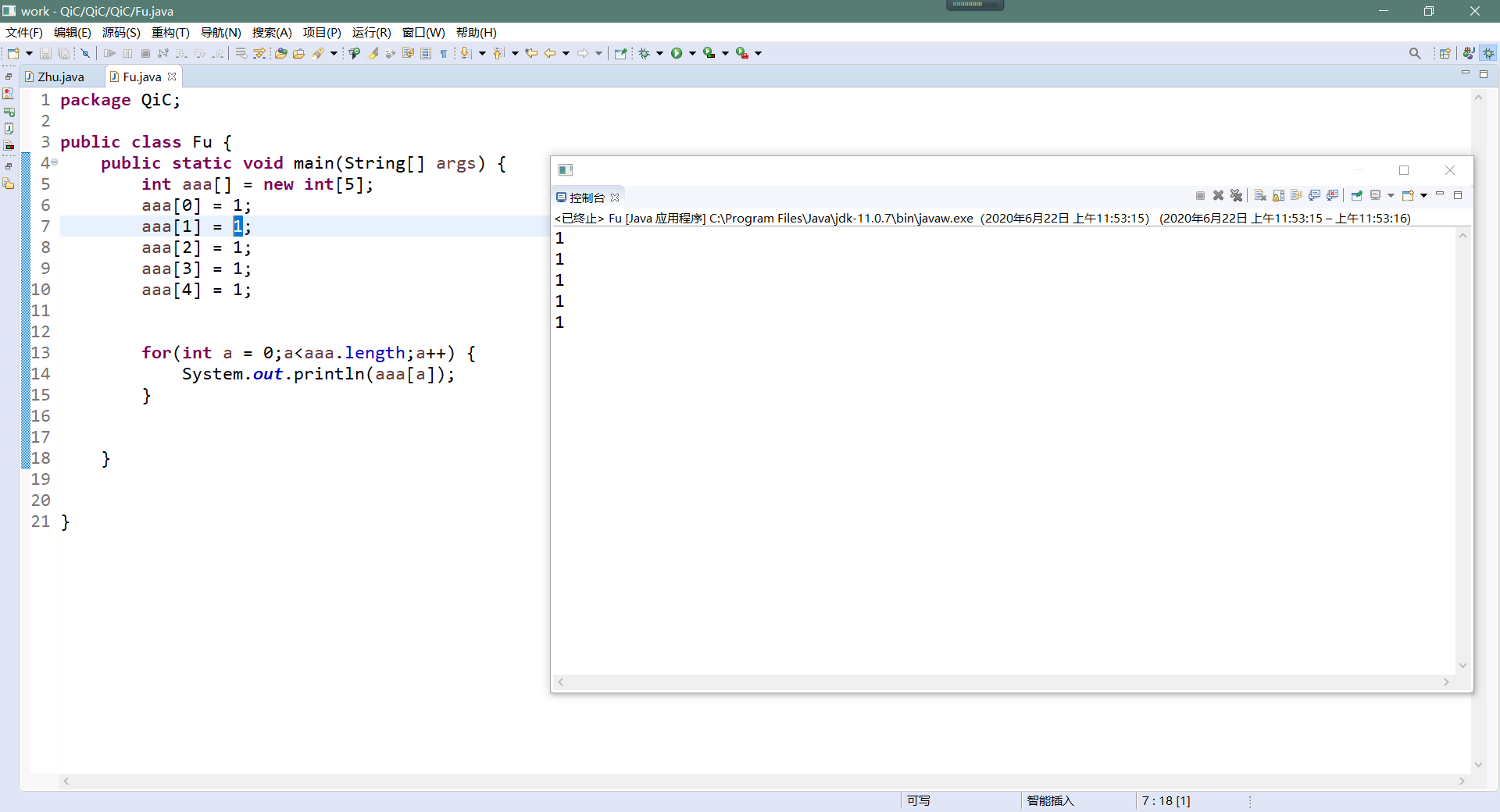This screenshot has height=812, width=1500.
Task: Click Display Selected Console monitor icon
Action: click(1375, 195)
